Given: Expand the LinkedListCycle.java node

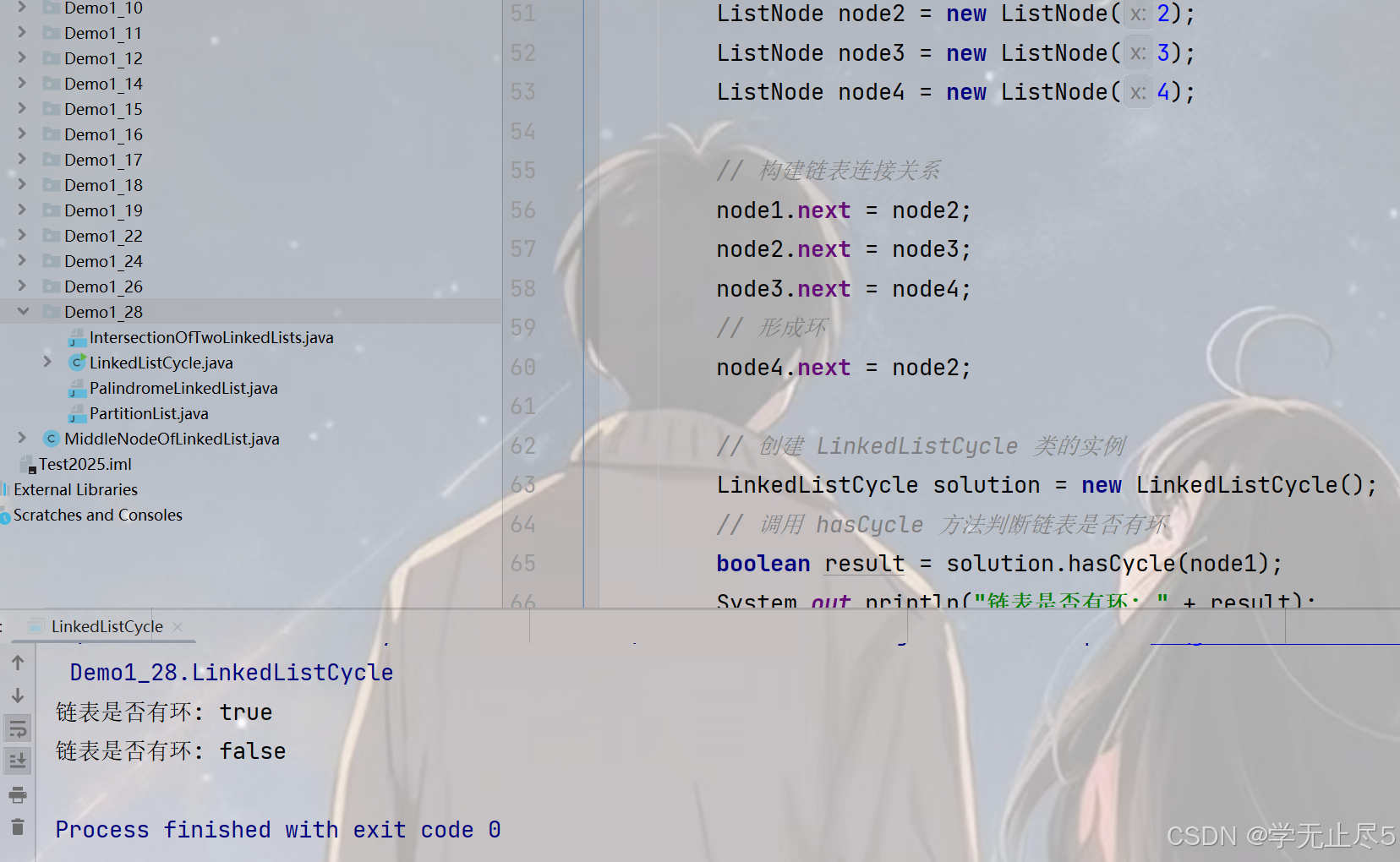Looking at the screenshot, I should pos(48,363).
